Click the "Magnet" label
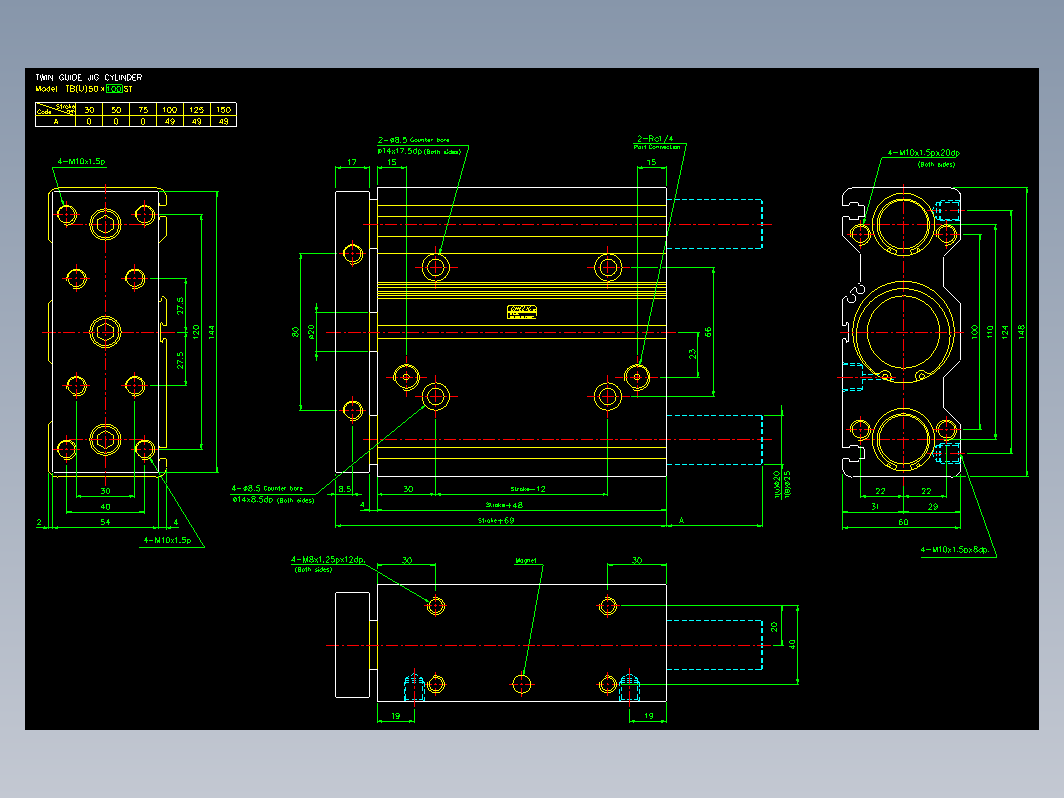Screen dimensions: 1064x798 coord(526,560)
